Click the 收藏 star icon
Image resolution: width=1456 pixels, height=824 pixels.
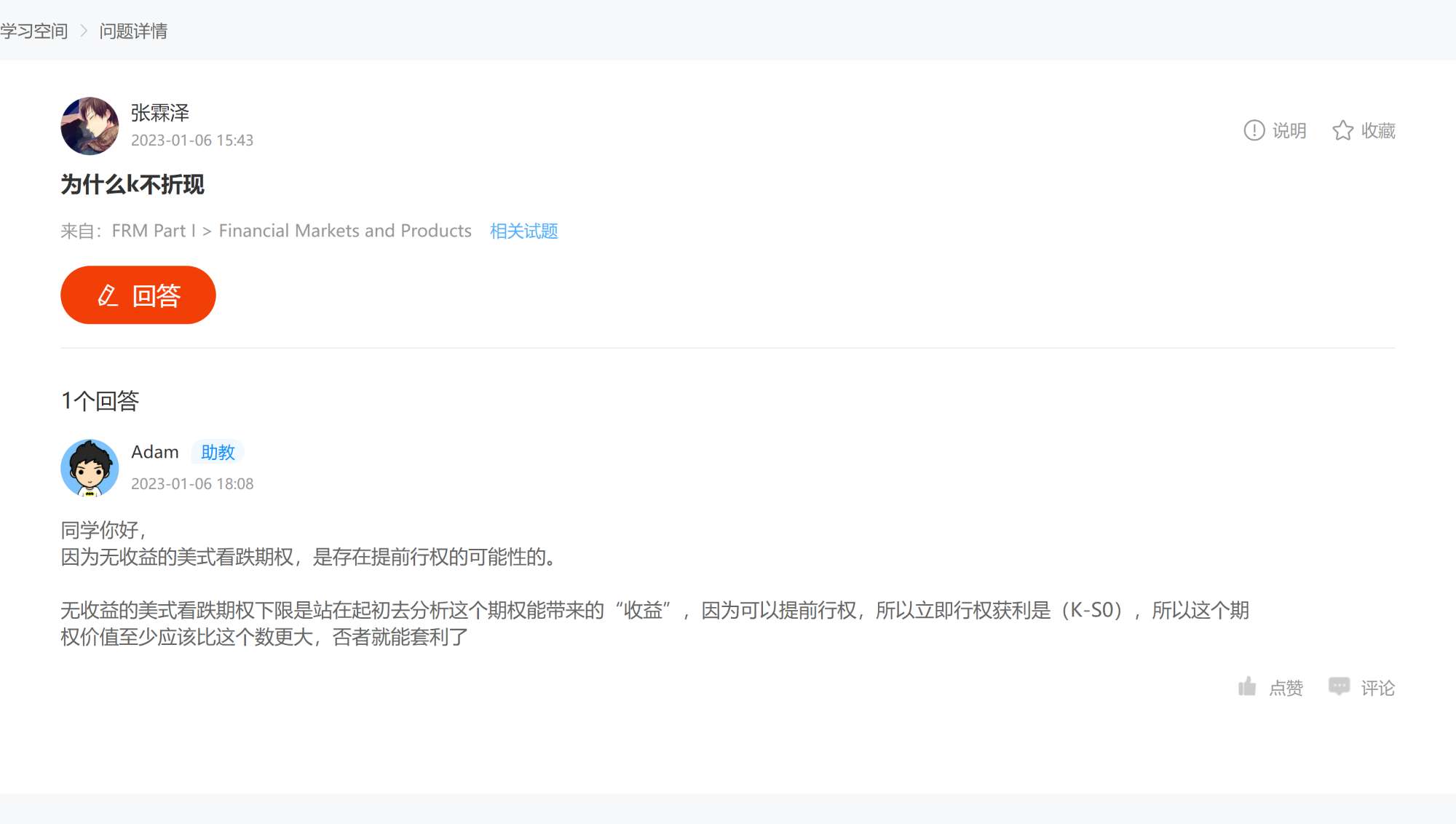[x=1342, y=130]
